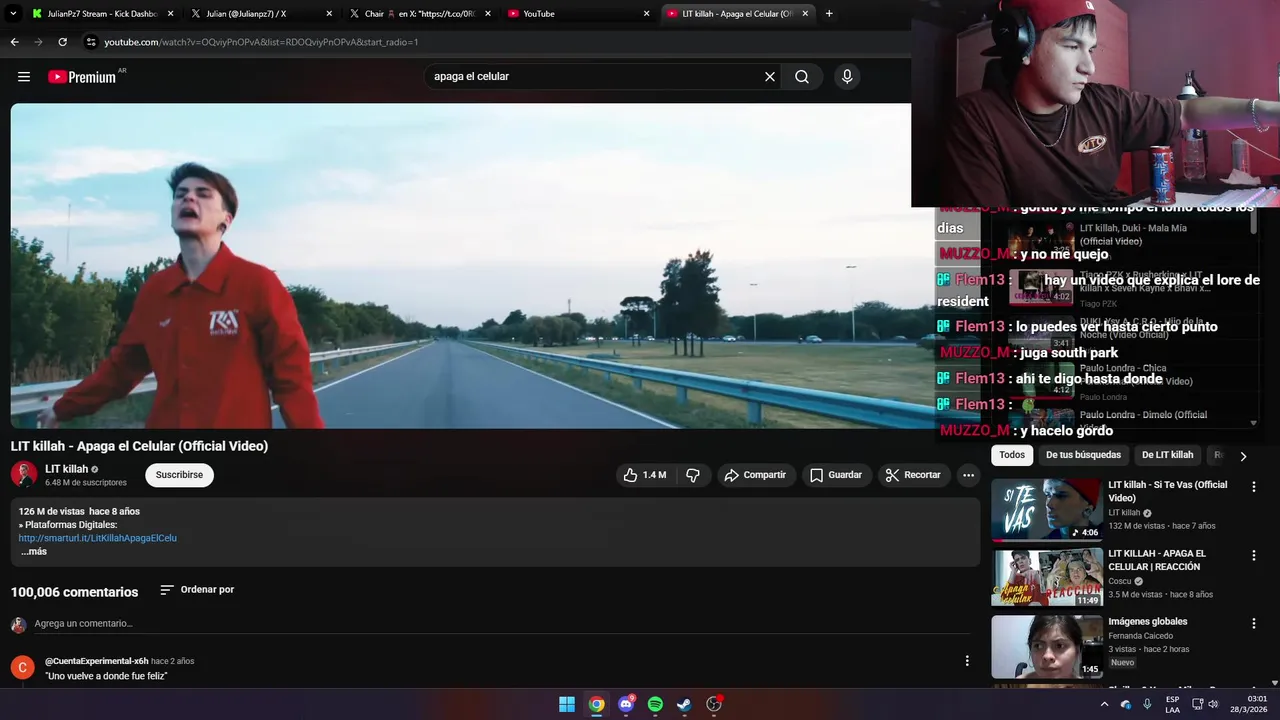
Task: Close the LIT killah video tab
Action: (x=805, y=14)
